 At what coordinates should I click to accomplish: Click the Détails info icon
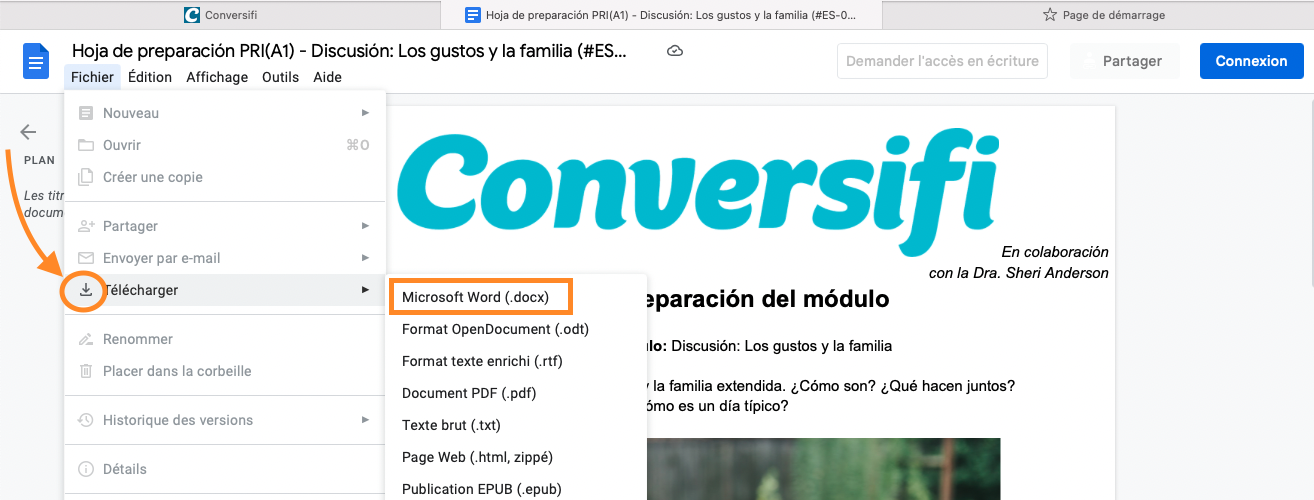86,469
